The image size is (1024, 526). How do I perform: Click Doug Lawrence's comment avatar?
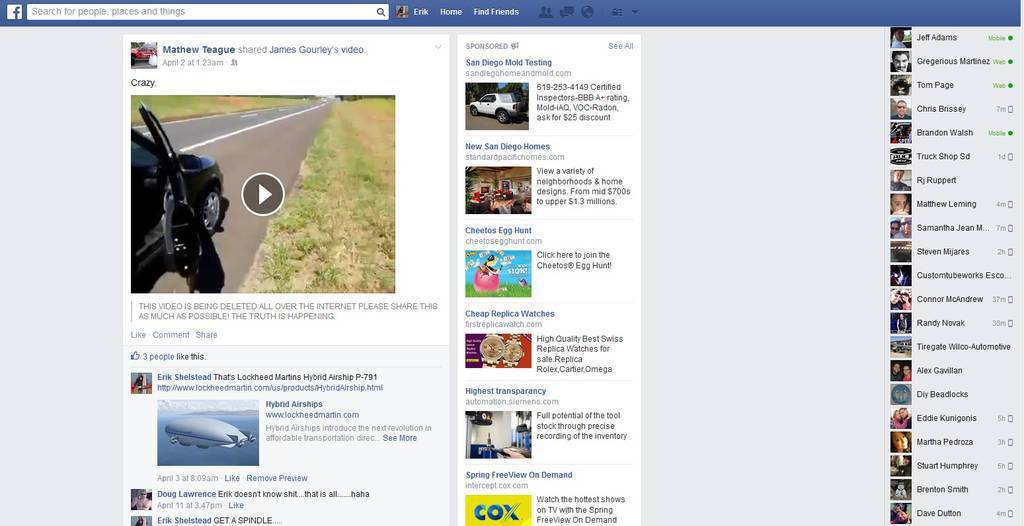141,499
